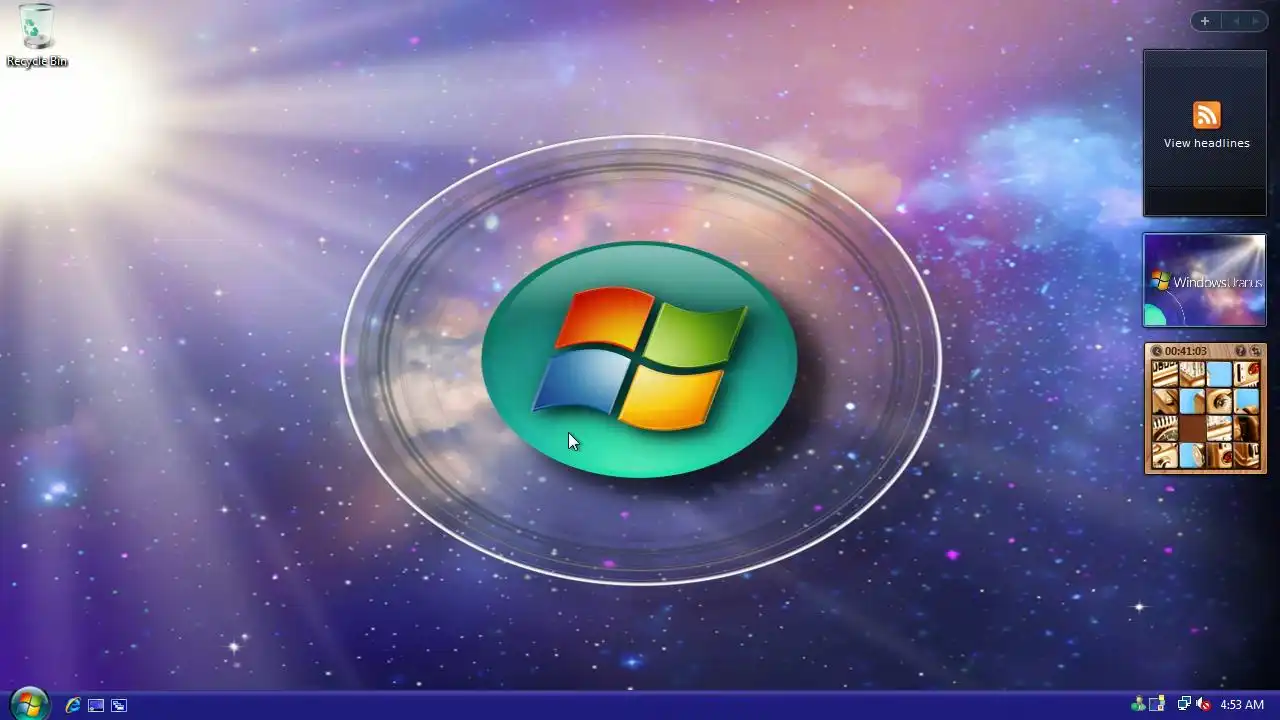Open the network connection tray icon
The height and width of the screenshot is (720, 1280).
pos(1184,705)
